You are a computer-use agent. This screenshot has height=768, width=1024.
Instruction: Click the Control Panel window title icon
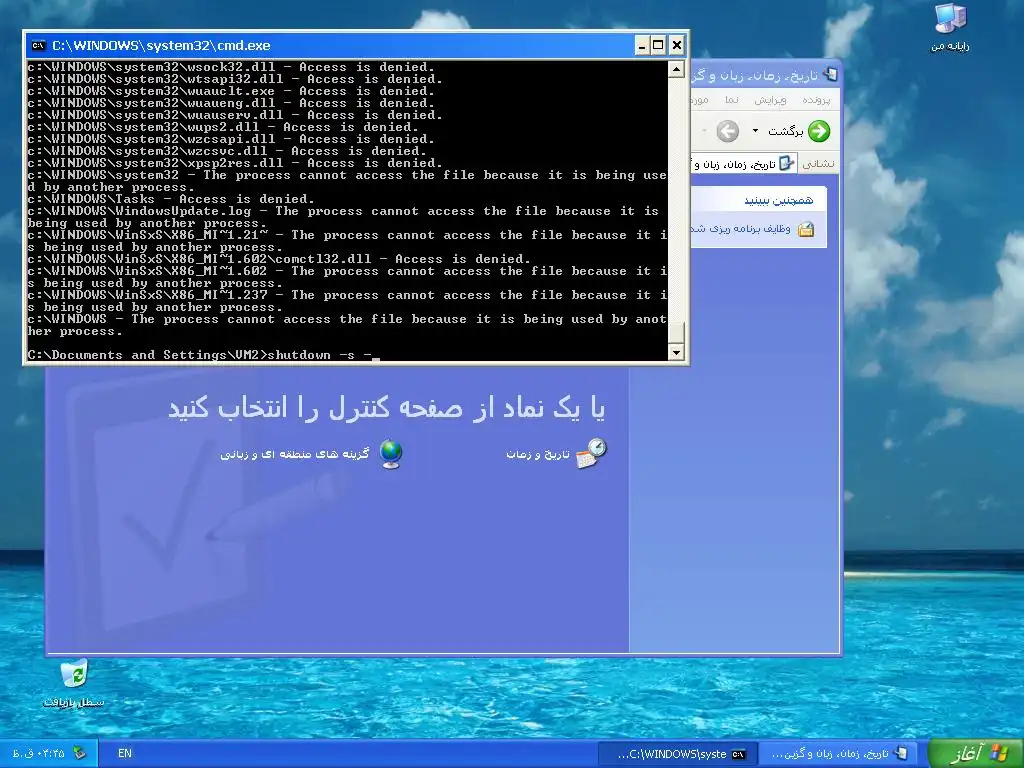830,75
